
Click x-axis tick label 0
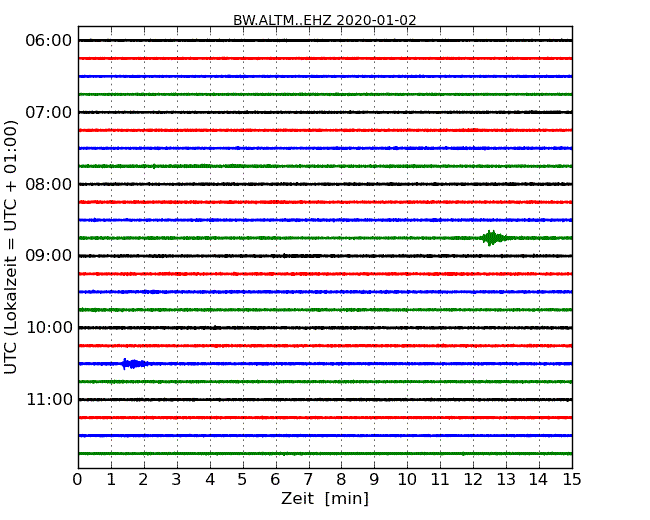[78, 480]
